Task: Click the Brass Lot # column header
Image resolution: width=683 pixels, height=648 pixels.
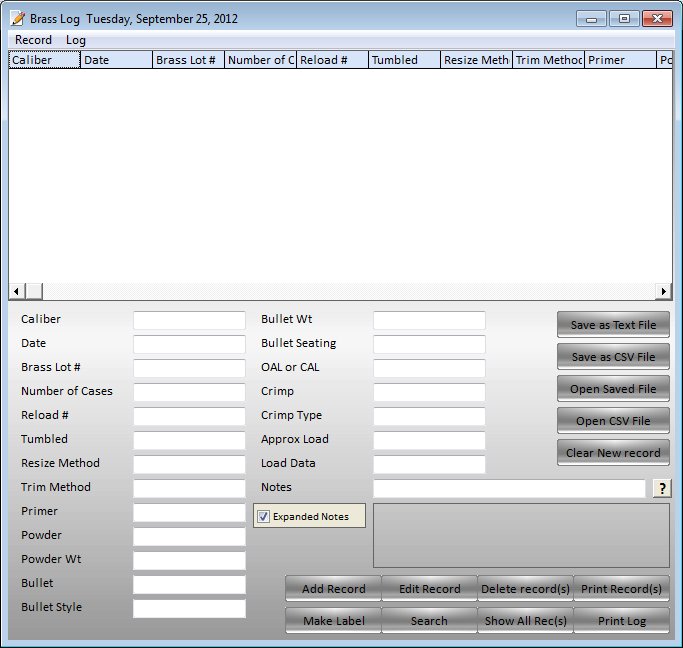Action: pyautogui.click(x=188, y=60)
